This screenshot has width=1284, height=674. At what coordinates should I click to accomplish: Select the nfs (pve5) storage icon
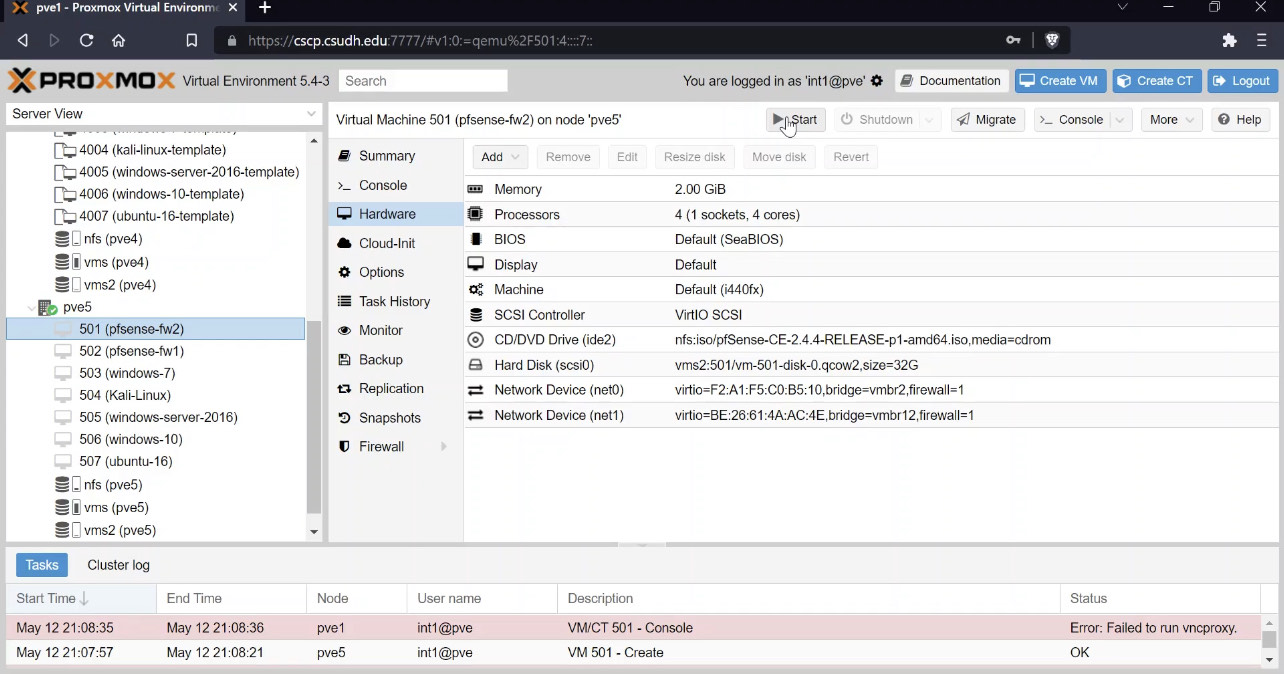pyautogui.click(x=67, y=485)
